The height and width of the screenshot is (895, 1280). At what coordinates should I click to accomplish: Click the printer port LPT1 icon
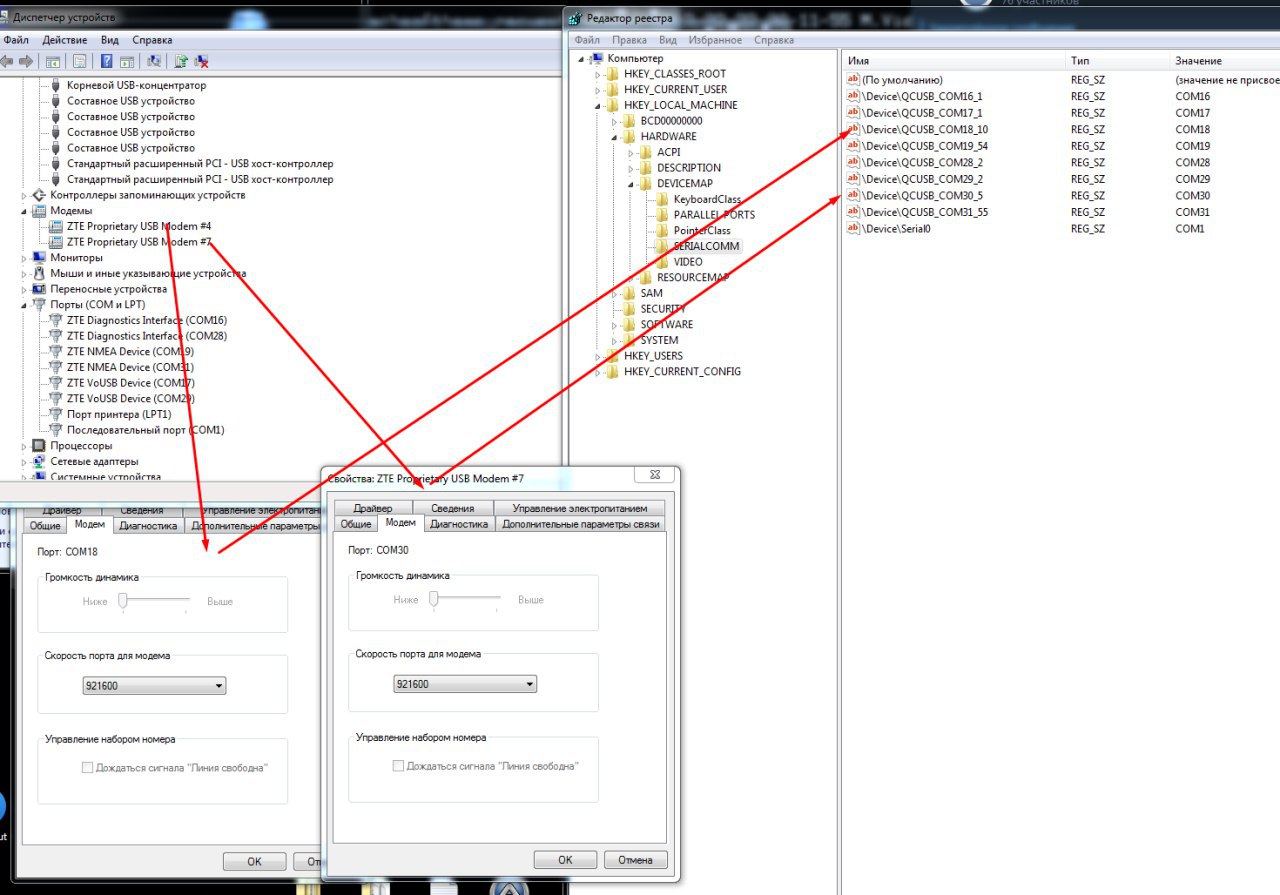pos(56,414)
